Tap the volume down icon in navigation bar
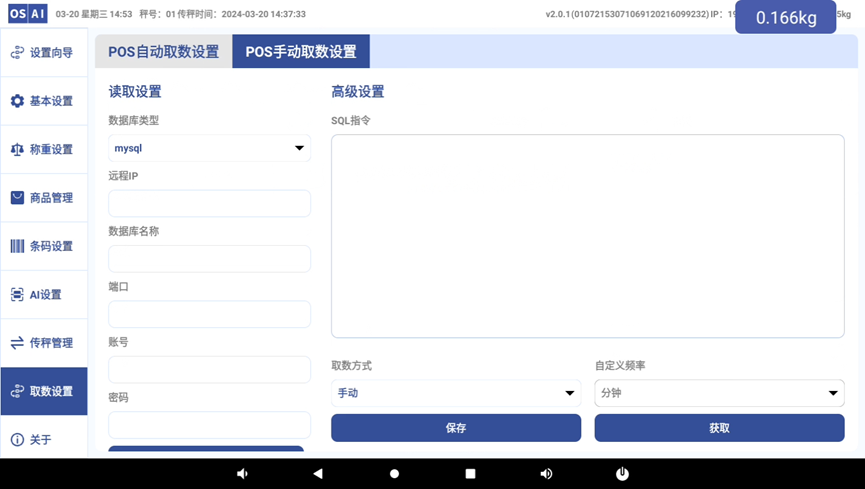The image size is (865, 489). pos(242,473)
